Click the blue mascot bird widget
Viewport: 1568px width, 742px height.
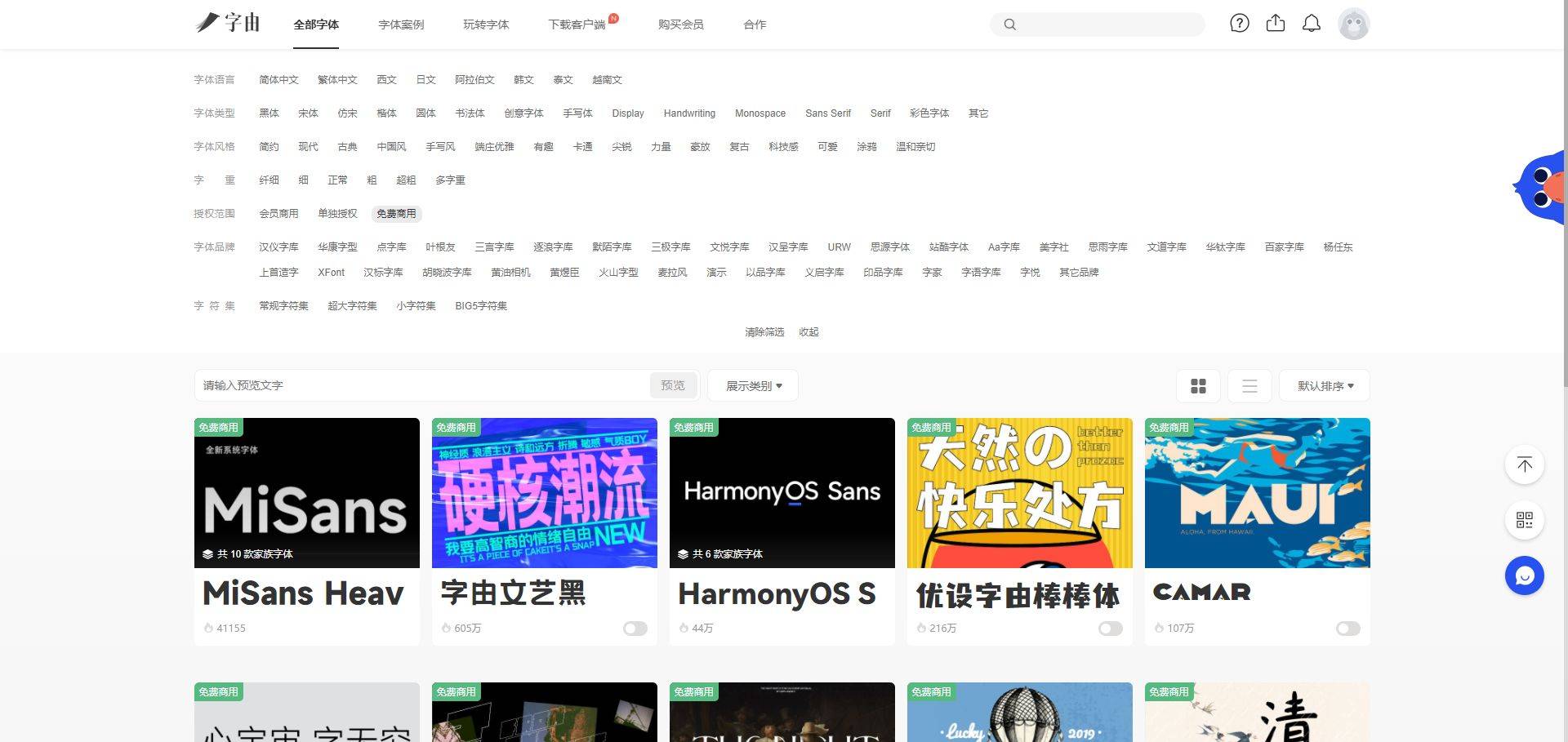pyautogui.click(x=1540, y=187)
